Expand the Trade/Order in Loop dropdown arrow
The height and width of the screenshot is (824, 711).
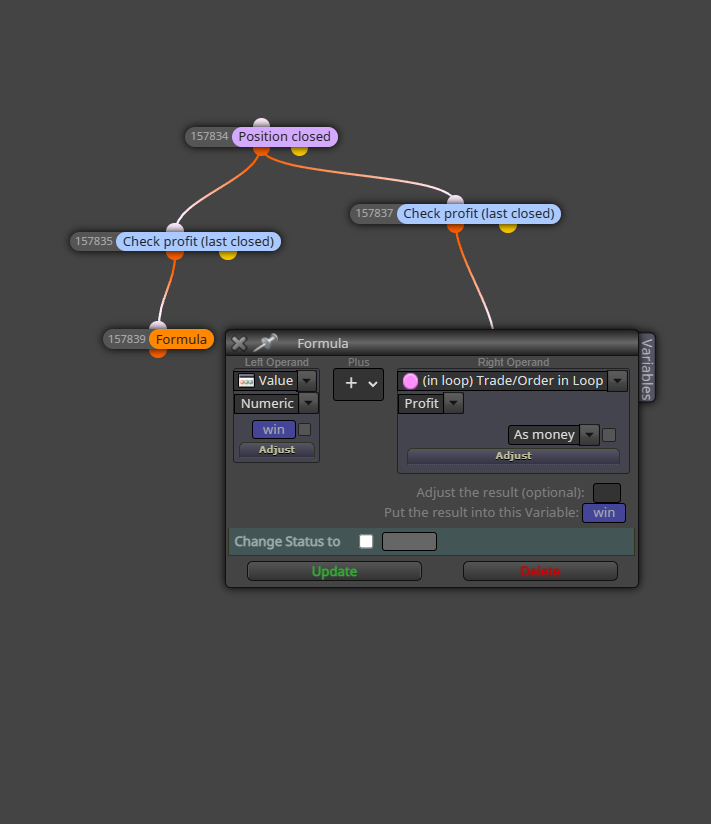coord(617,380)
